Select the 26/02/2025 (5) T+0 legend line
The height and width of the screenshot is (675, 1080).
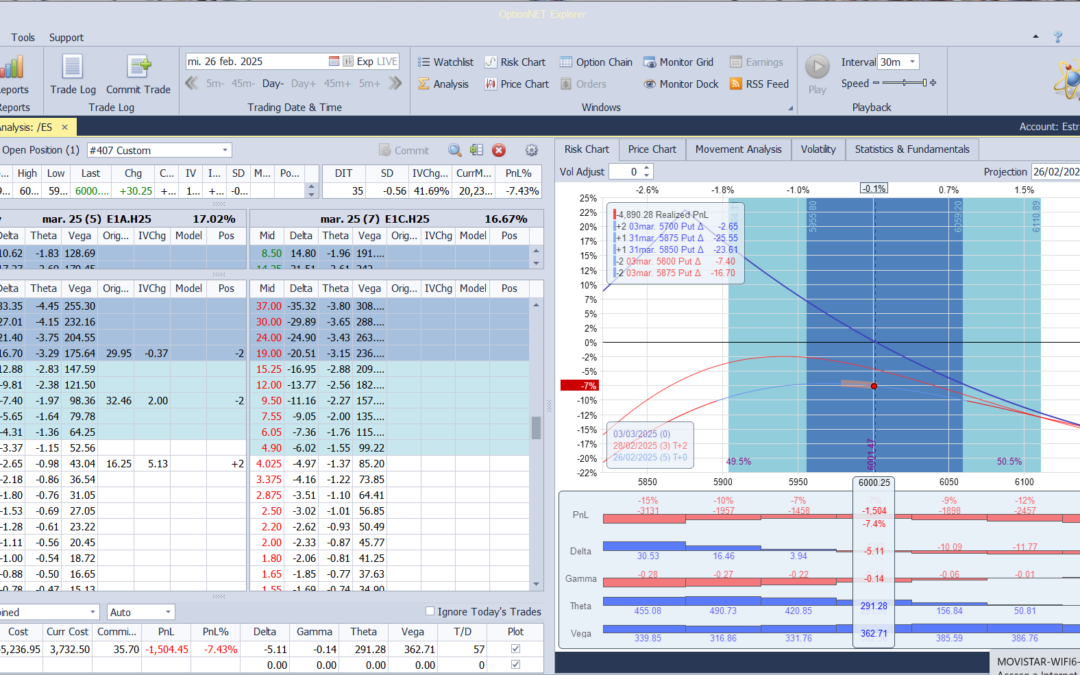[650, 457]
